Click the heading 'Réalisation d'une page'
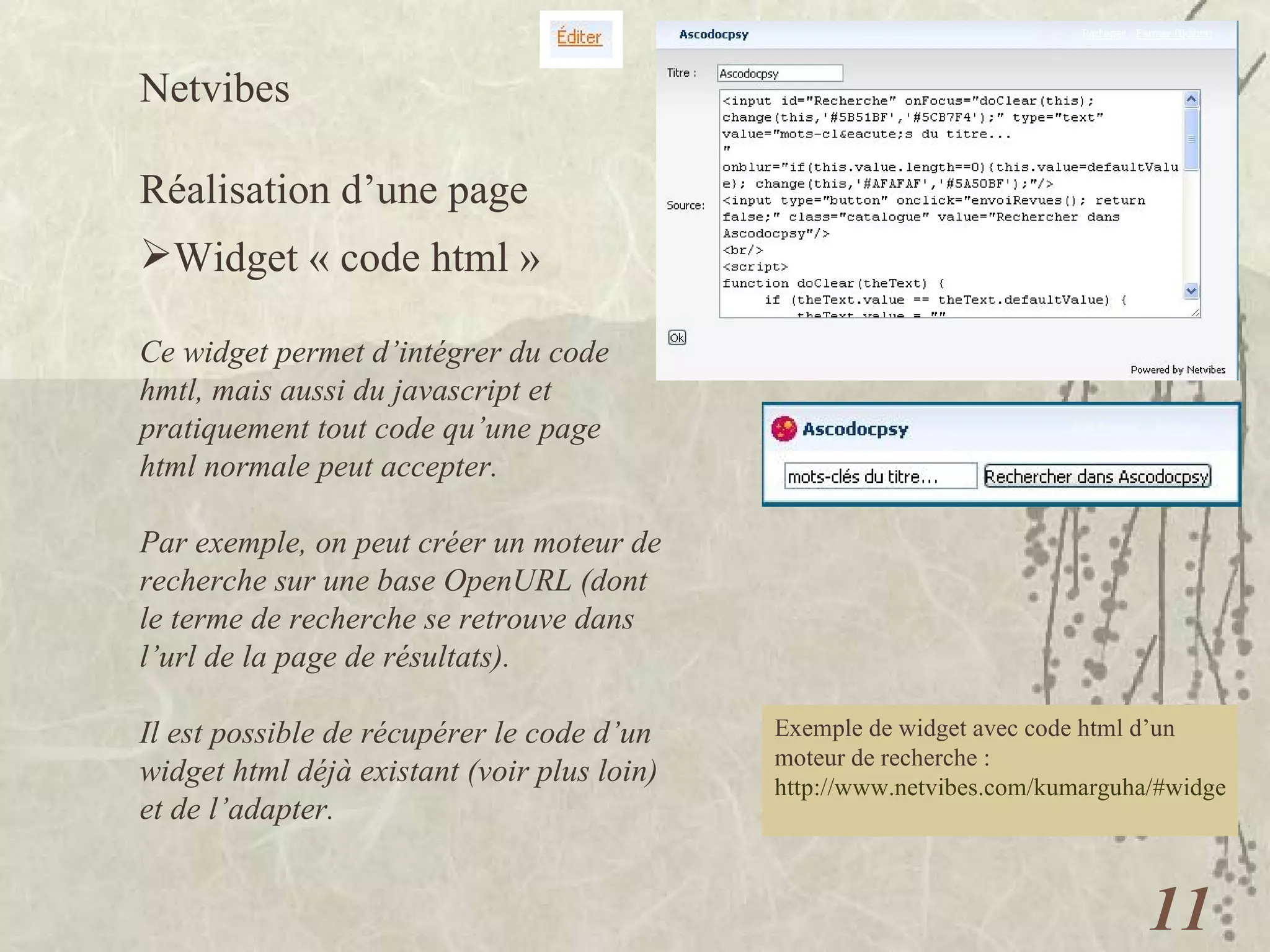Viewport: 1270px width, 952px height. [x=334, y=190]
